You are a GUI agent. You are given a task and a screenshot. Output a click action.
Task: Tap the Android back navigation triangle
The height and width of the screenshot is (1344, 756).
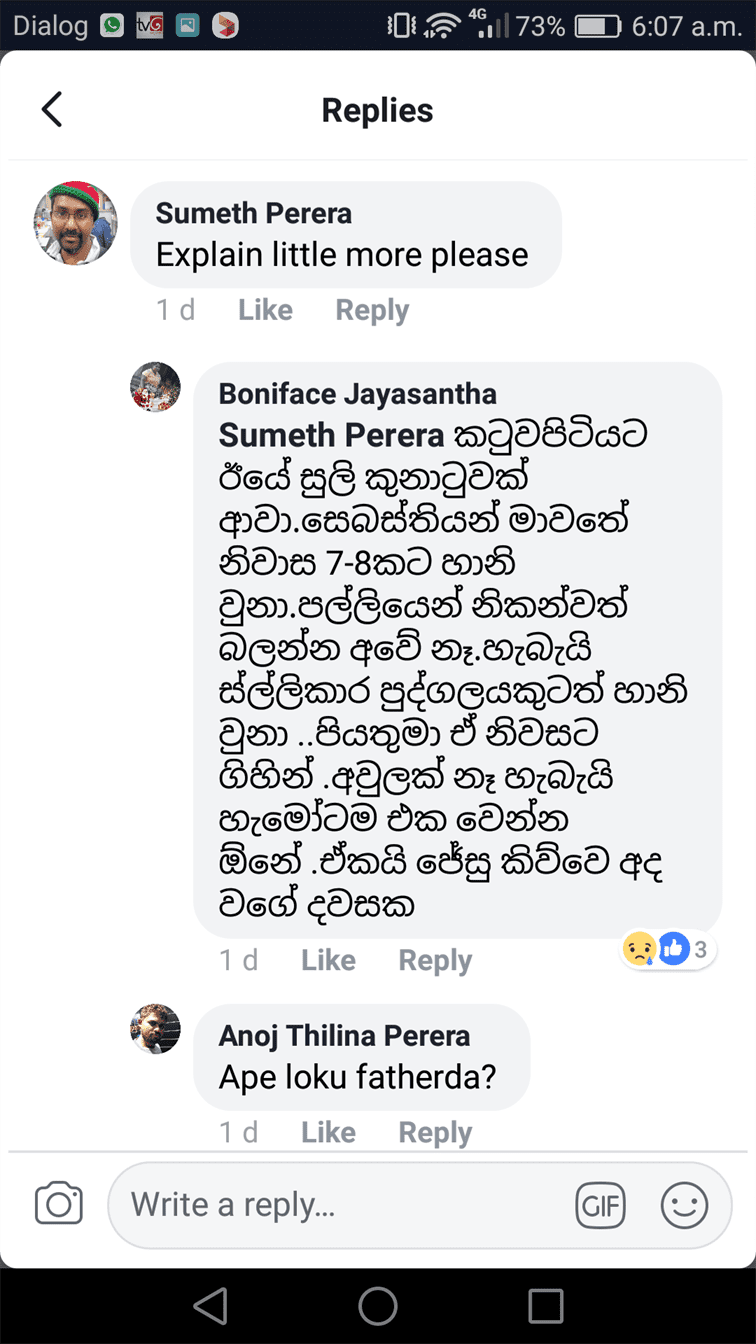pyautogui.click(x=210, y=1306)
